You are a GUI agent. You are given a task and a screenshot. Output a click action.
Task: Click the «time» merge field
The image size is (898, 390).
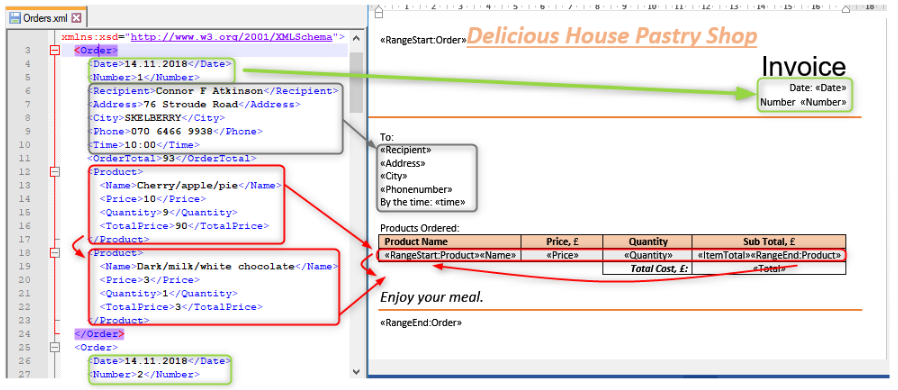[450, 202]
